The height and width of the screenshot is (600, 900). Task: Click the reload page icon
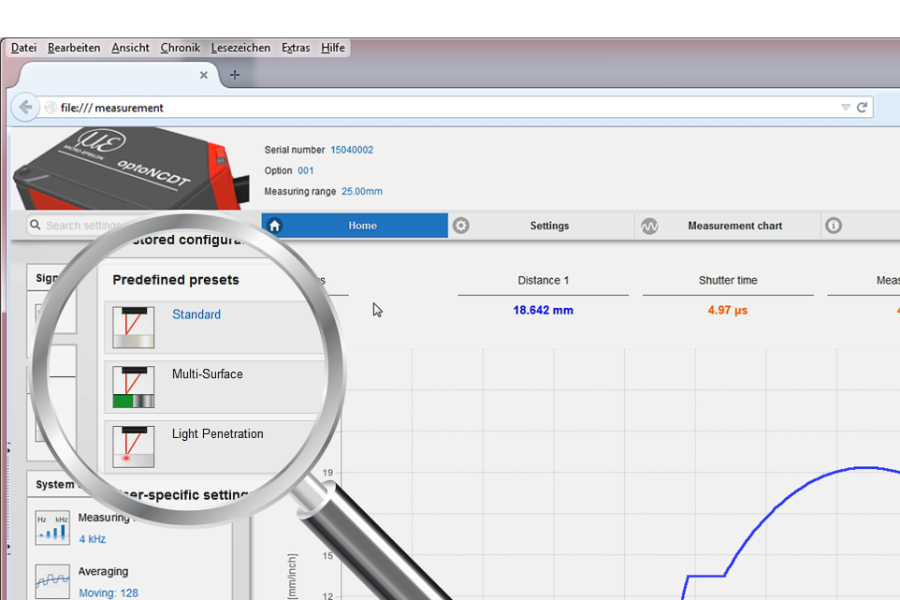click(x=862, y=107)
